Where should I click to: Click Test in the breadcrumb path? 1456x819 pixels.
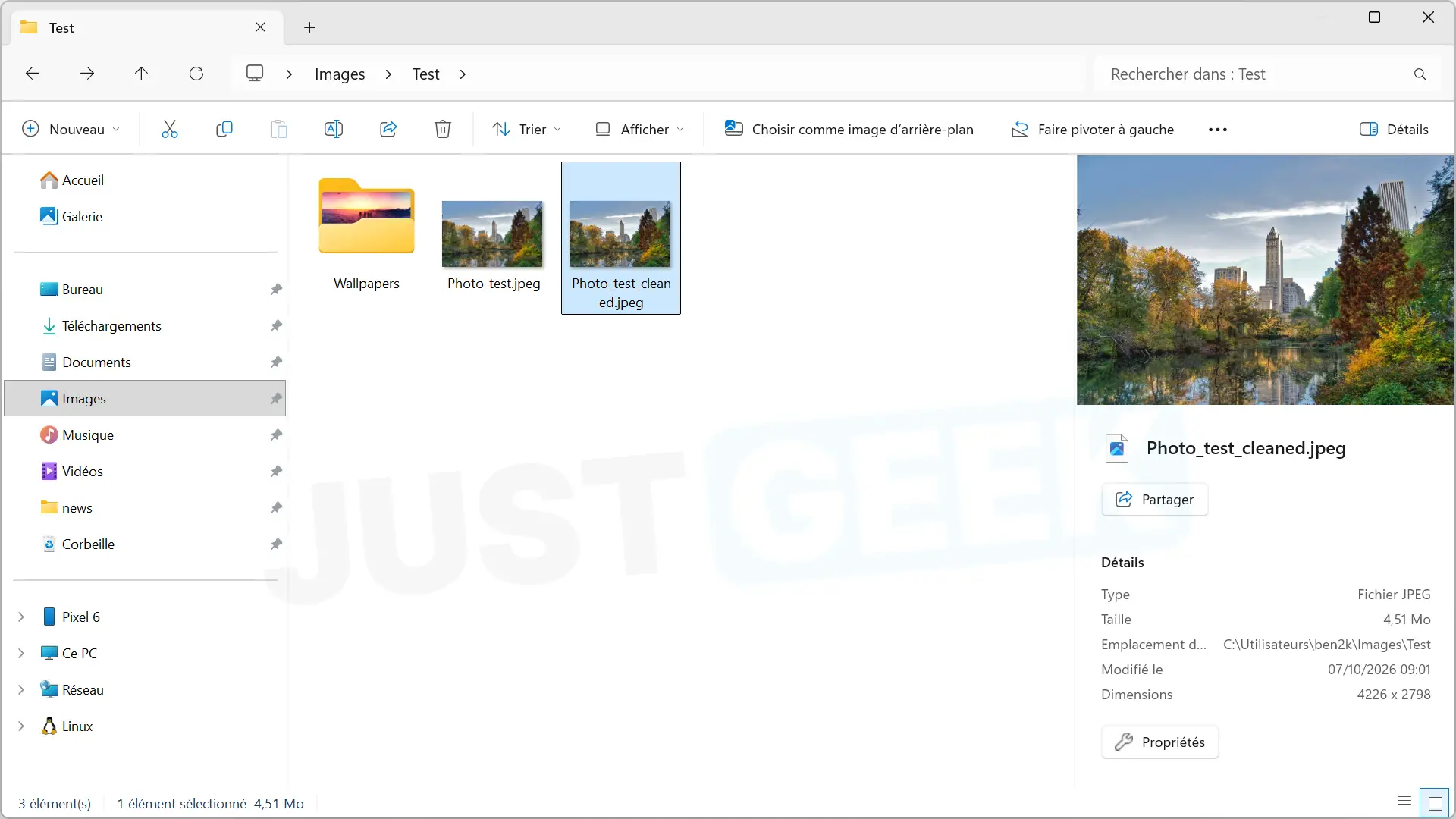click(426, 74)
